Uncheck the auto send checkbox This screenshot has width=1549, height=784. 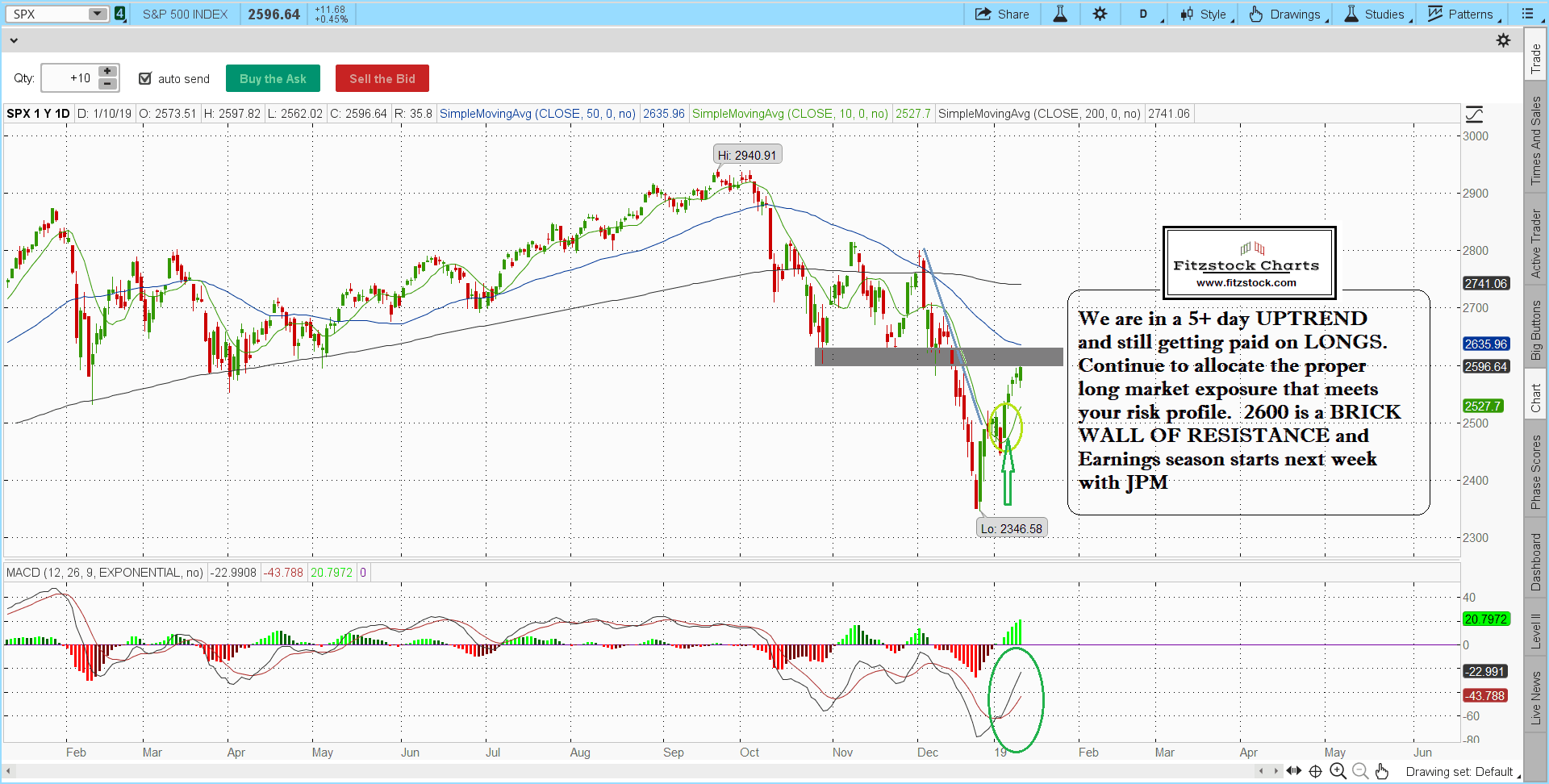(x=145, y=78)
